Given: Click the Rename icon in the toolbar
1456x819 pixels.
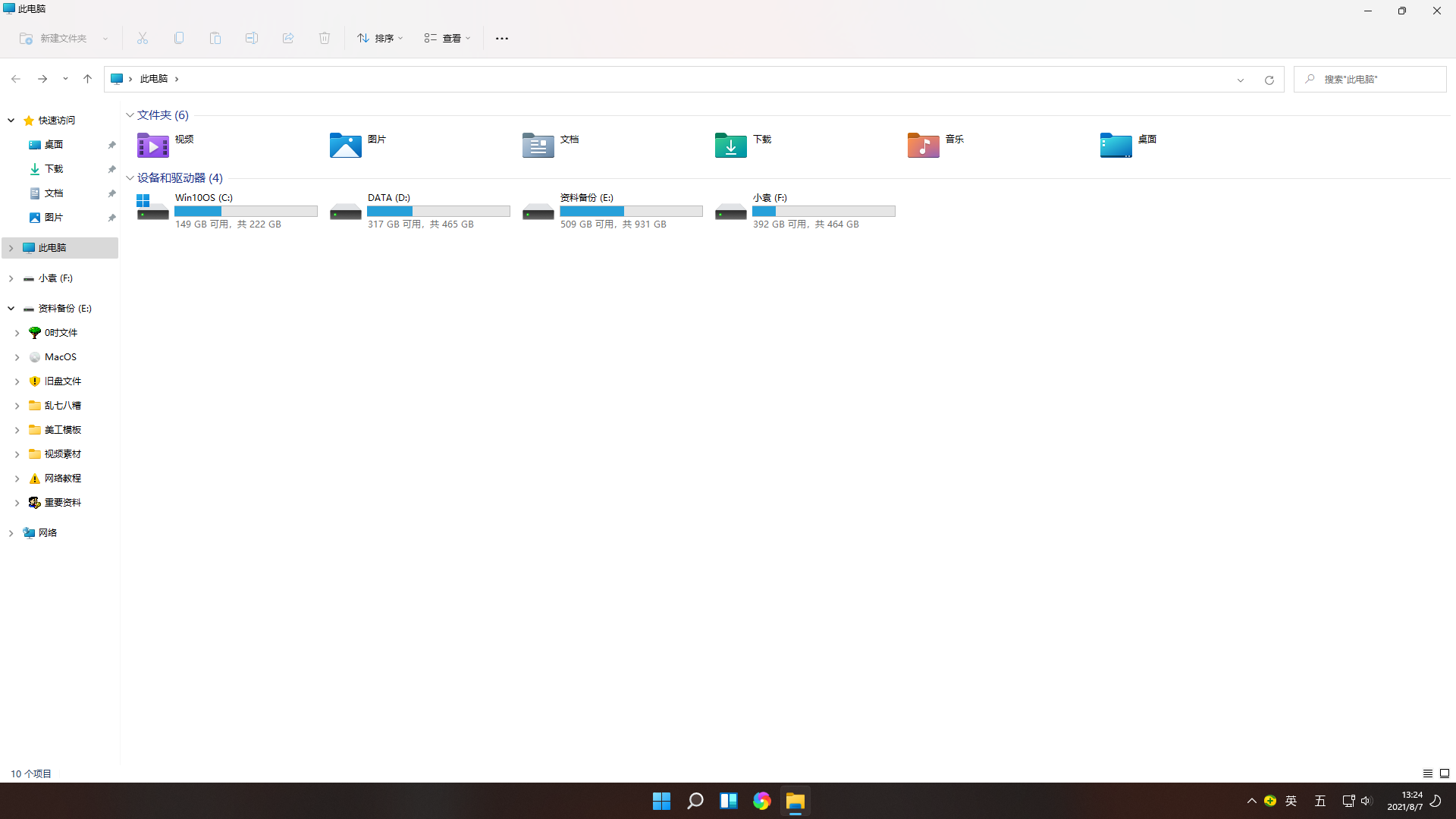Looking at the screenshot, I should 251,38.
